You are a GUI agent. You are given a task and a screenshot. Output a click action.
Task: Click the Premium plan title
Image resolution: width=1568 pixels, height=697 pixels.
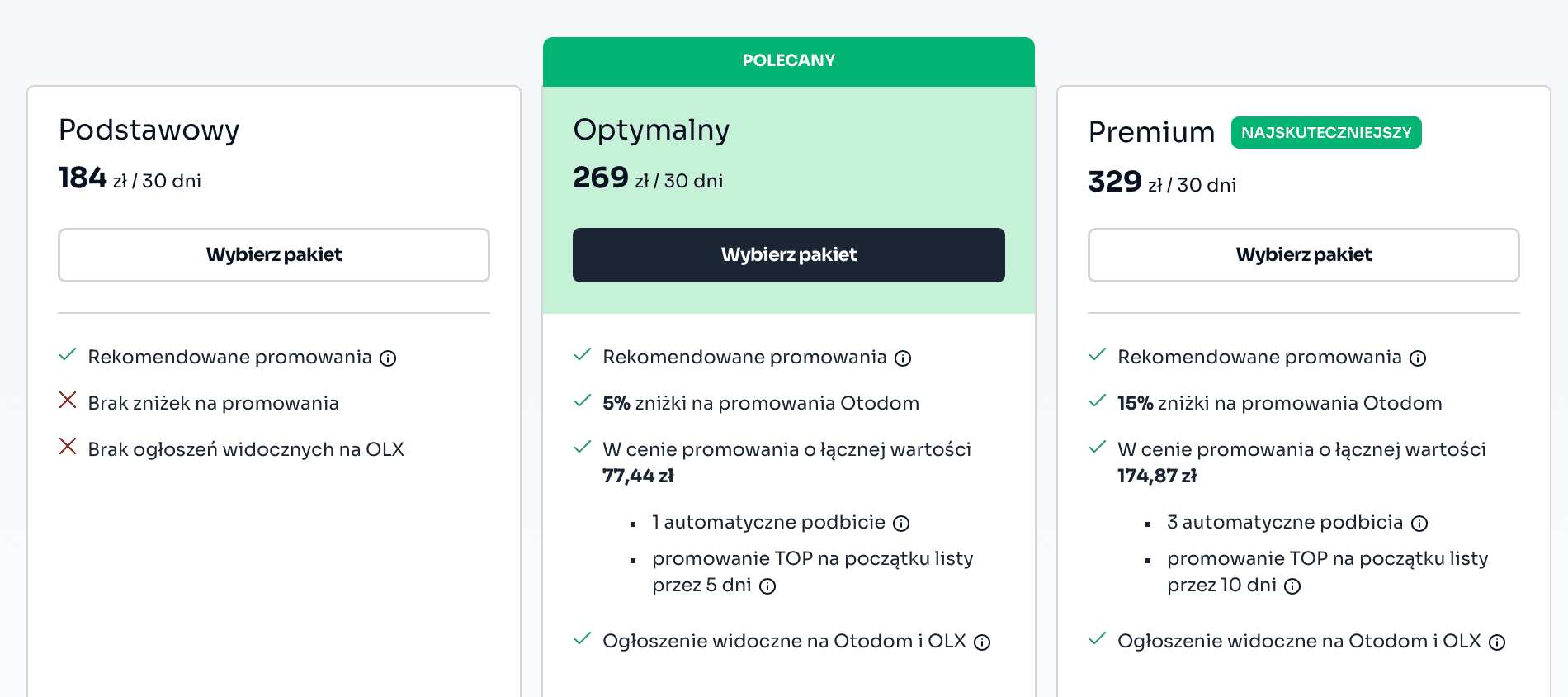(x=1151, y=132)
